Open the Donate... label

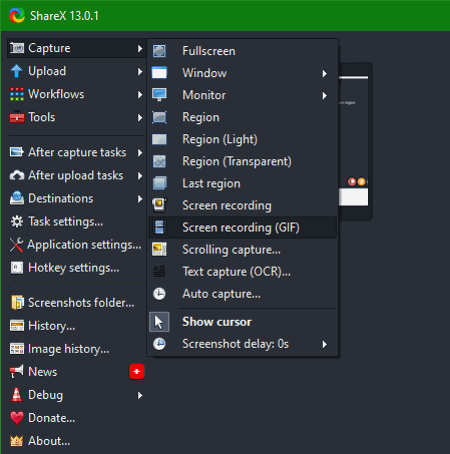point(52,418)
